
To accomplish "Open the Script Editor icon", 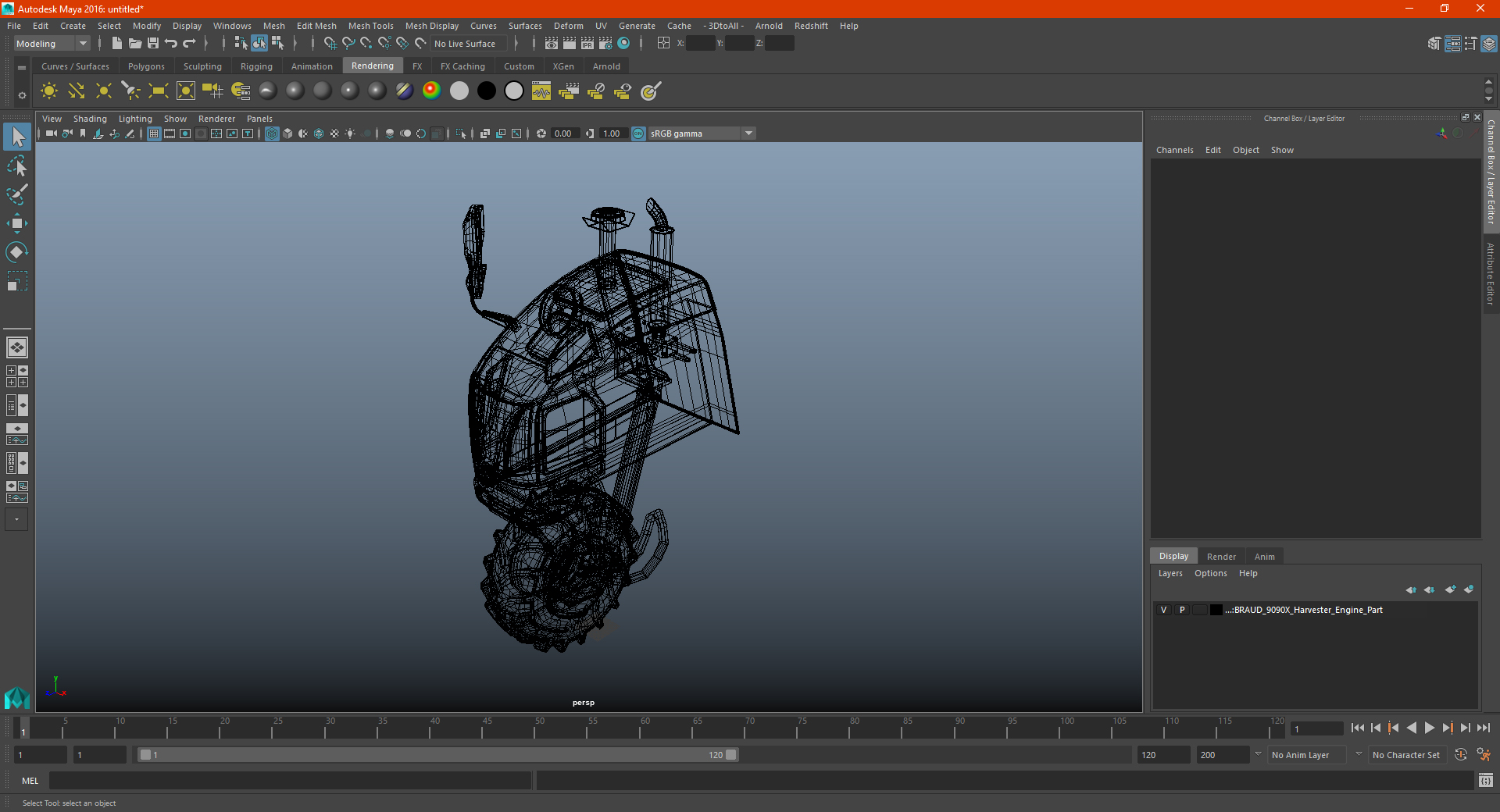I will pyautogui.click(x=1486, y=781).
